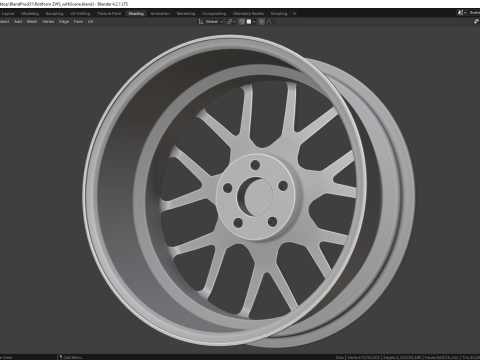This screenshot has height=360, width=480.
Task: Toggle proportional editing
Action: (x=262, y=22)
